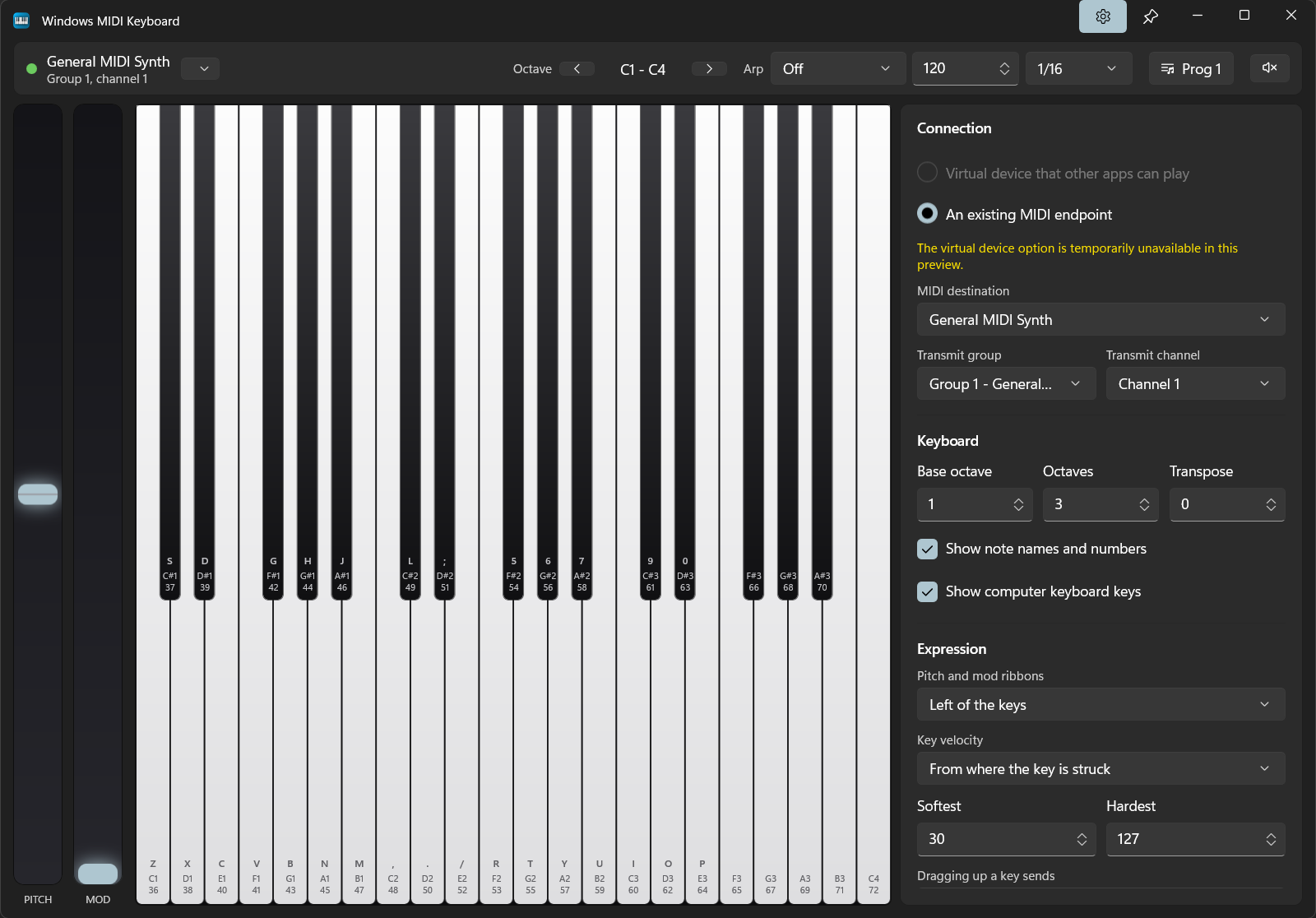Viewport: 1316px width, 918px height.
Task: Select Virtual device that other apps can play
Action: [1053, 173]
